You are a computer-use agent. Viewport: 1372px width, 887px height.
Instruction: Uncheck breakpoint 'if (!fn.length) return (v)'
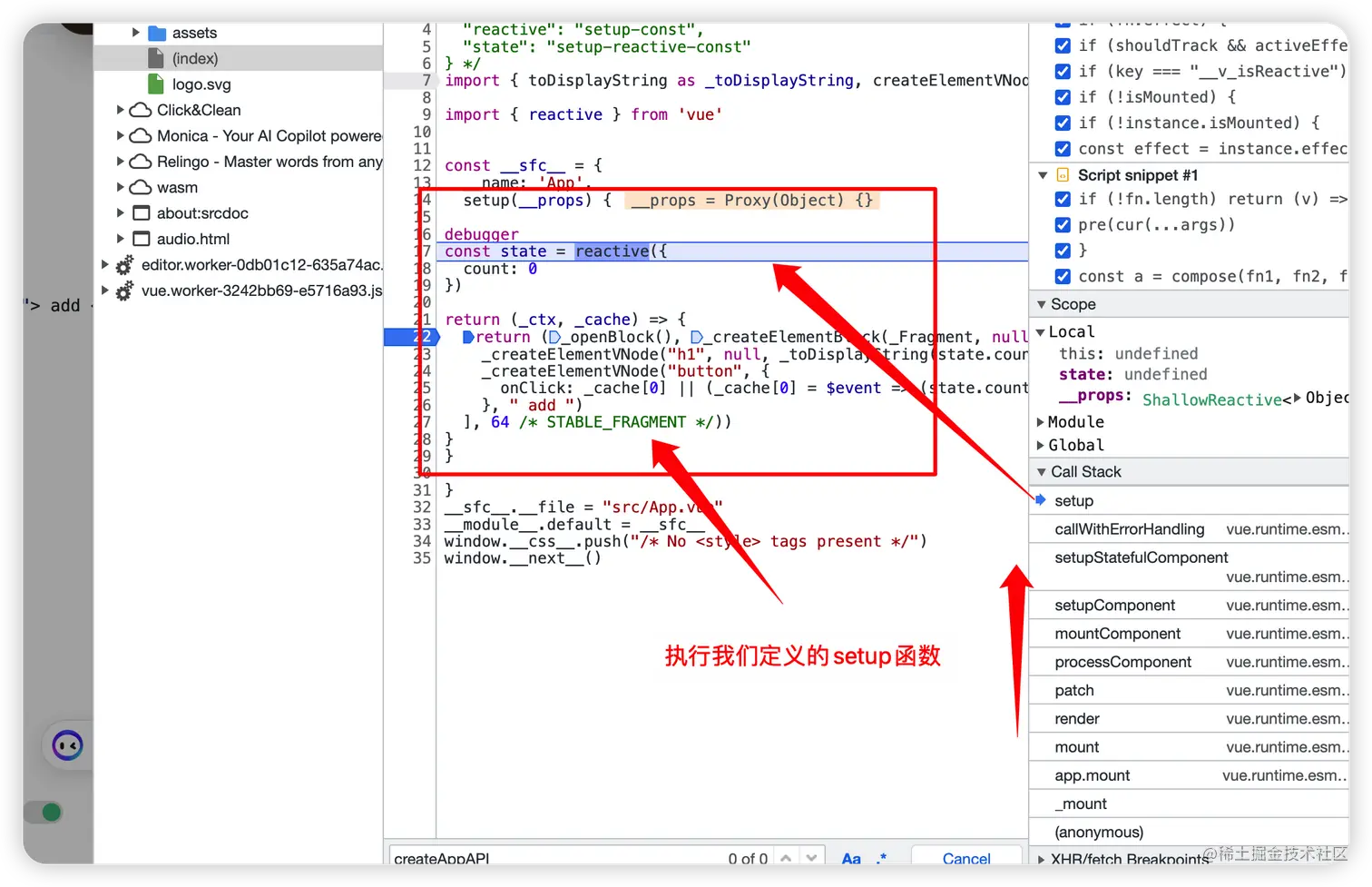1063,199
